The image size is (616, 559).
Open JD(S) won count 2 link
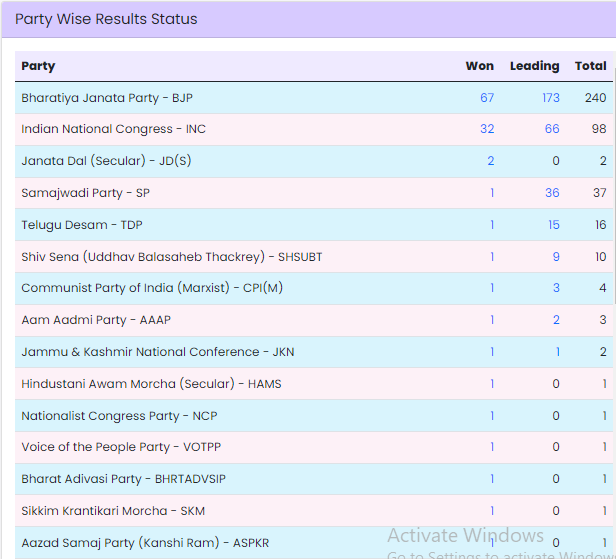click(491, 161)
